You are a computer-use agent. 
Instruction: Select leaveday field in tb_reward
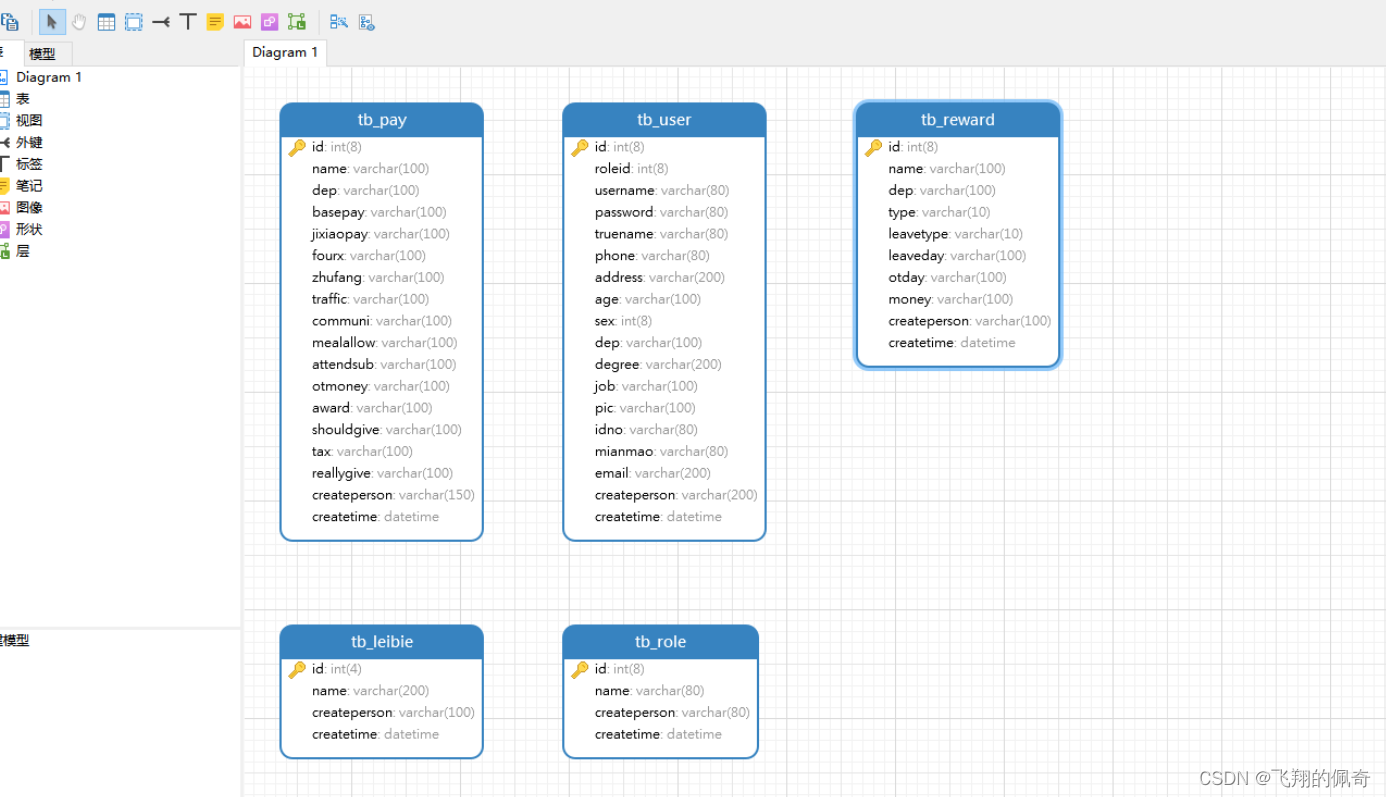coord(958,256)
